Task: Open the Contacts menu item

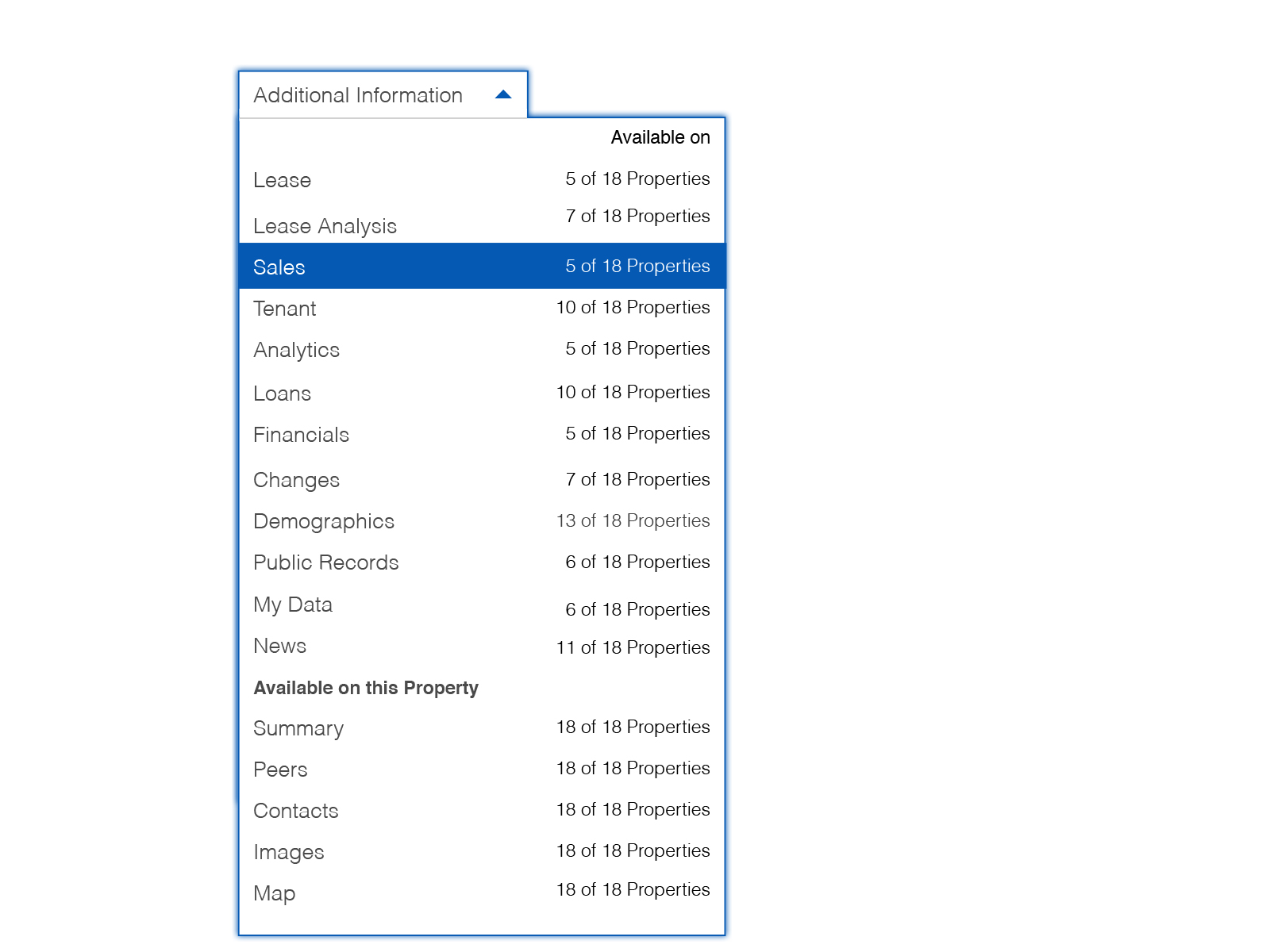Action: [295, 811]
